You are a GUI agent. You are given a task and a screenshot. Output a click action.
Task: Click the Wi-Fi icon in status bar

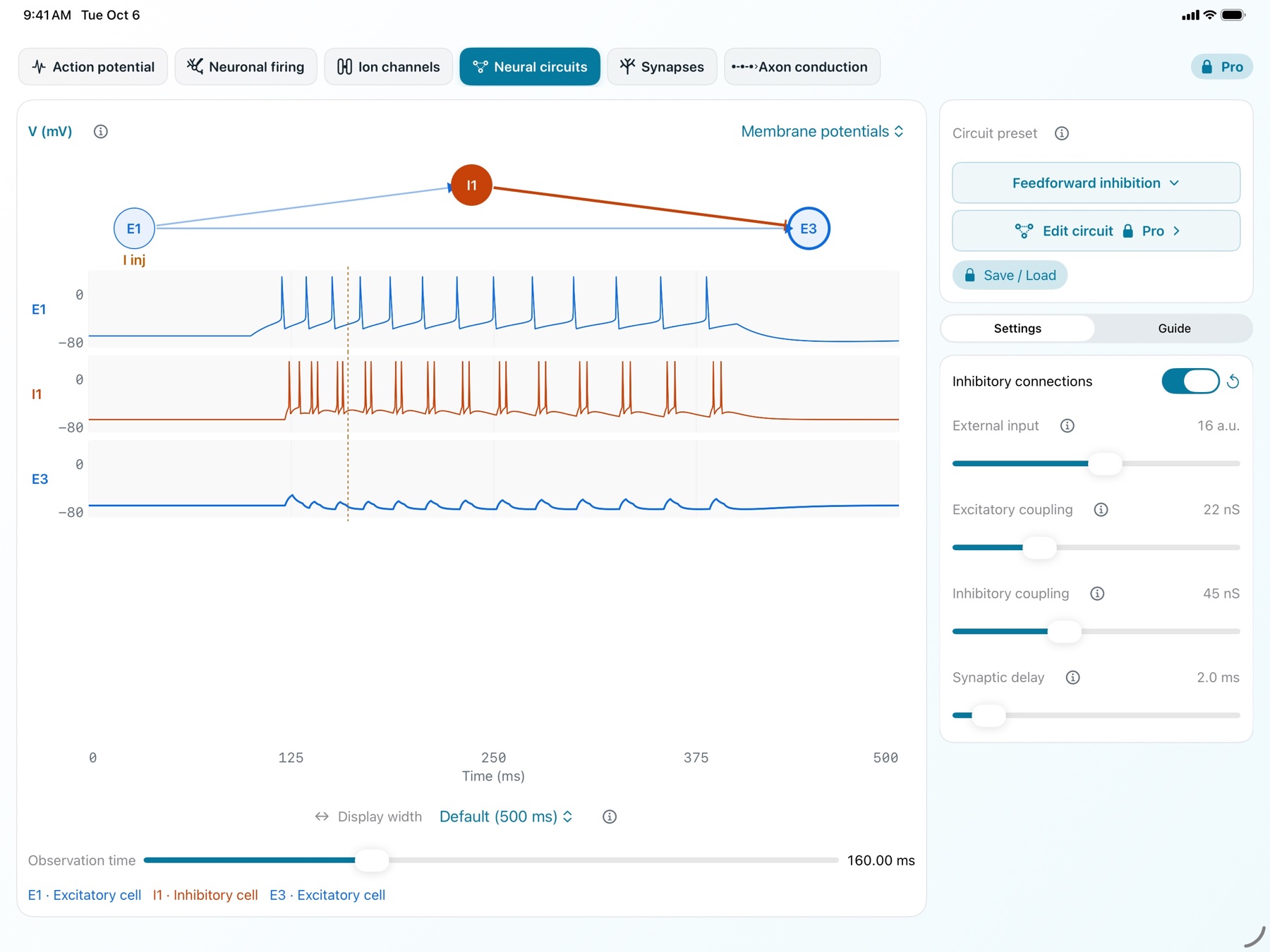(x=1209, y=15)
